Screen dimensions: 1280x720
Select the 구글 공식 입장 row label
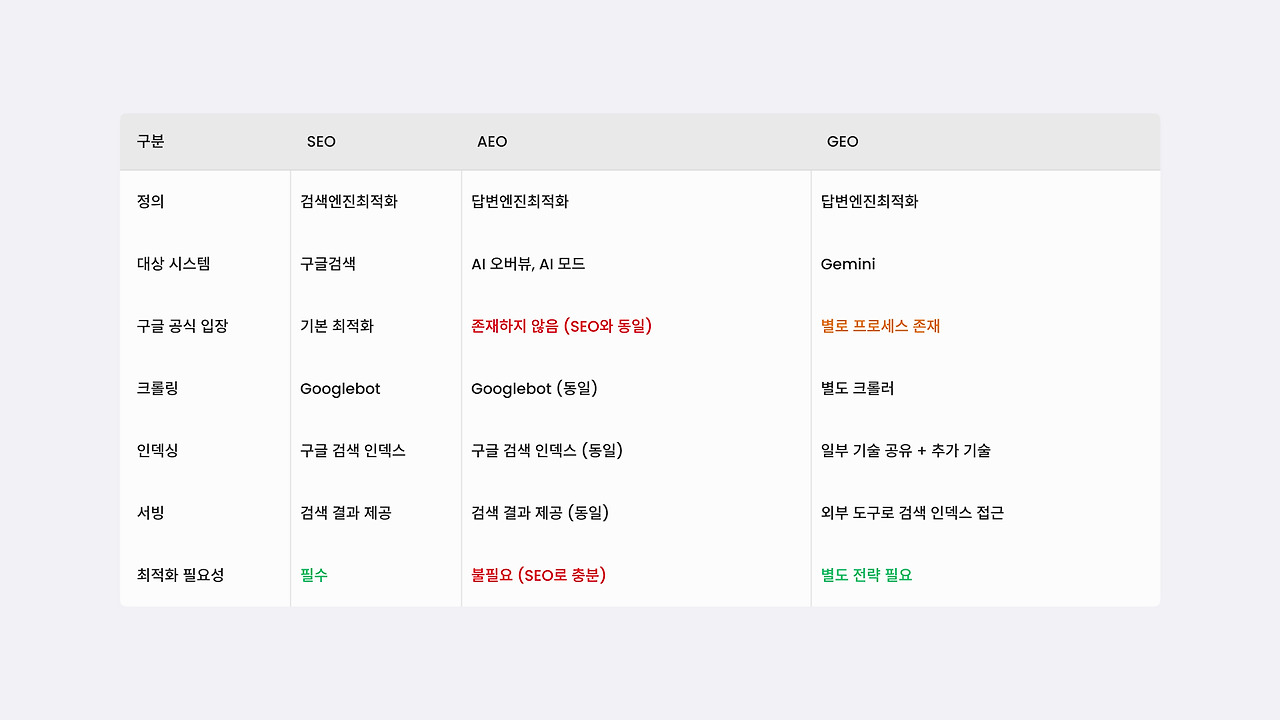tap(182, 326)
